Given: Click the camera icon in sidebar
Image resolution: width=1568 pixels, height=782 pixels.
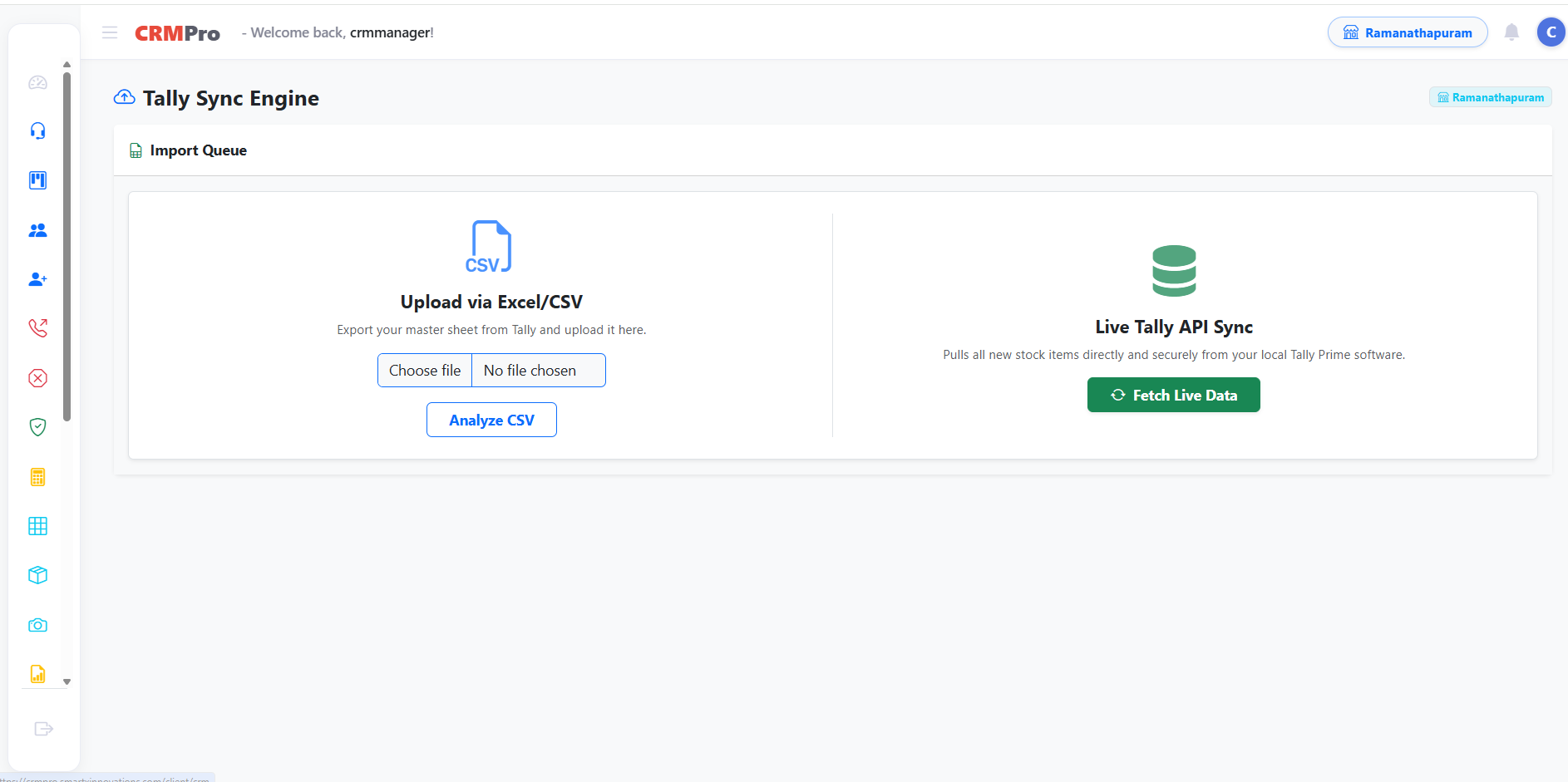Looking at the screenshot, I should 37,625.
